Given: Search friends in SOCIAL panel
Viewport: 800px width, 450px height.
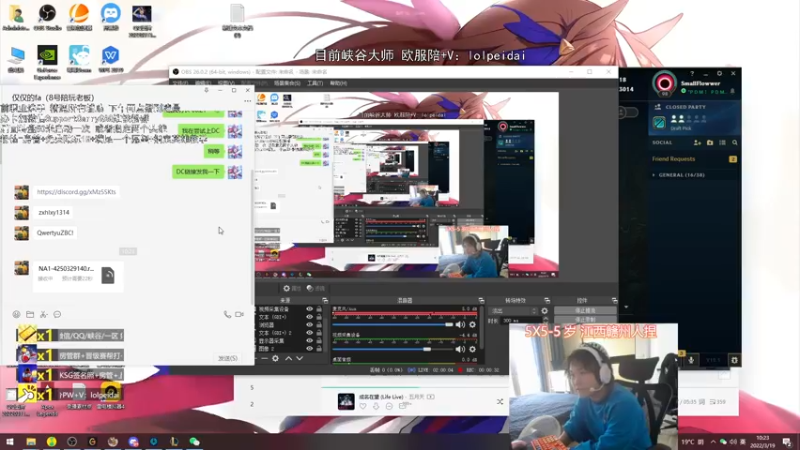Looking at the screenshot, I should tap(735, 143).
